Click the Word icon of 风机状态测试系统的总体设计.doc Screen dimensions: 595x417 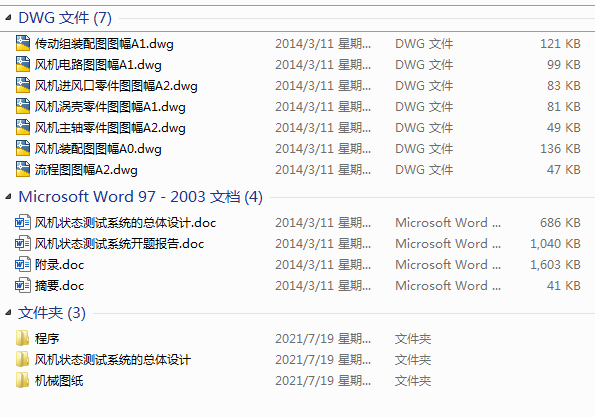pyautogui.click(x=23, y=222)
